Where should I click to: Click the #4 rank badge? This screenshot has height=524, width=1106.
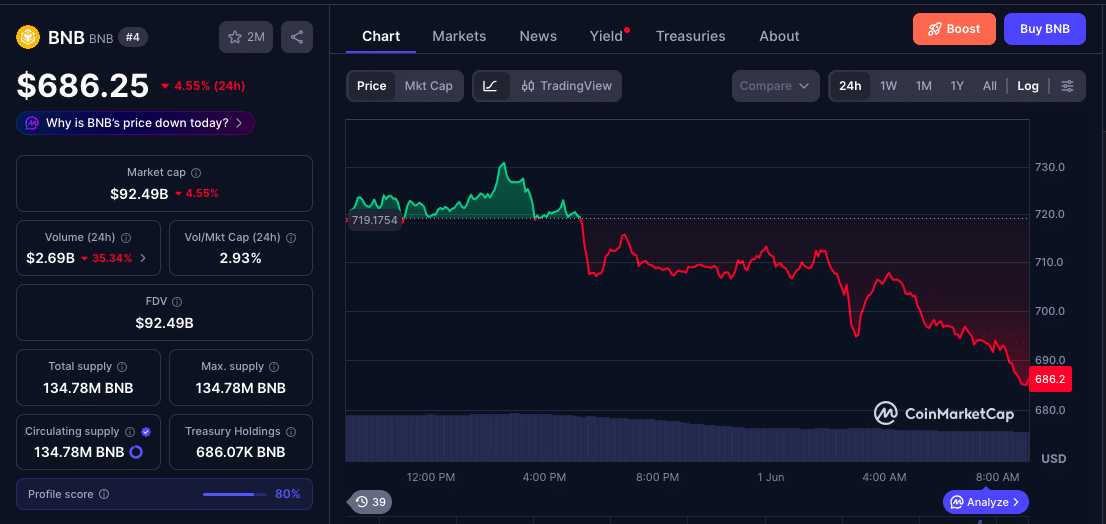coord(133,37)
